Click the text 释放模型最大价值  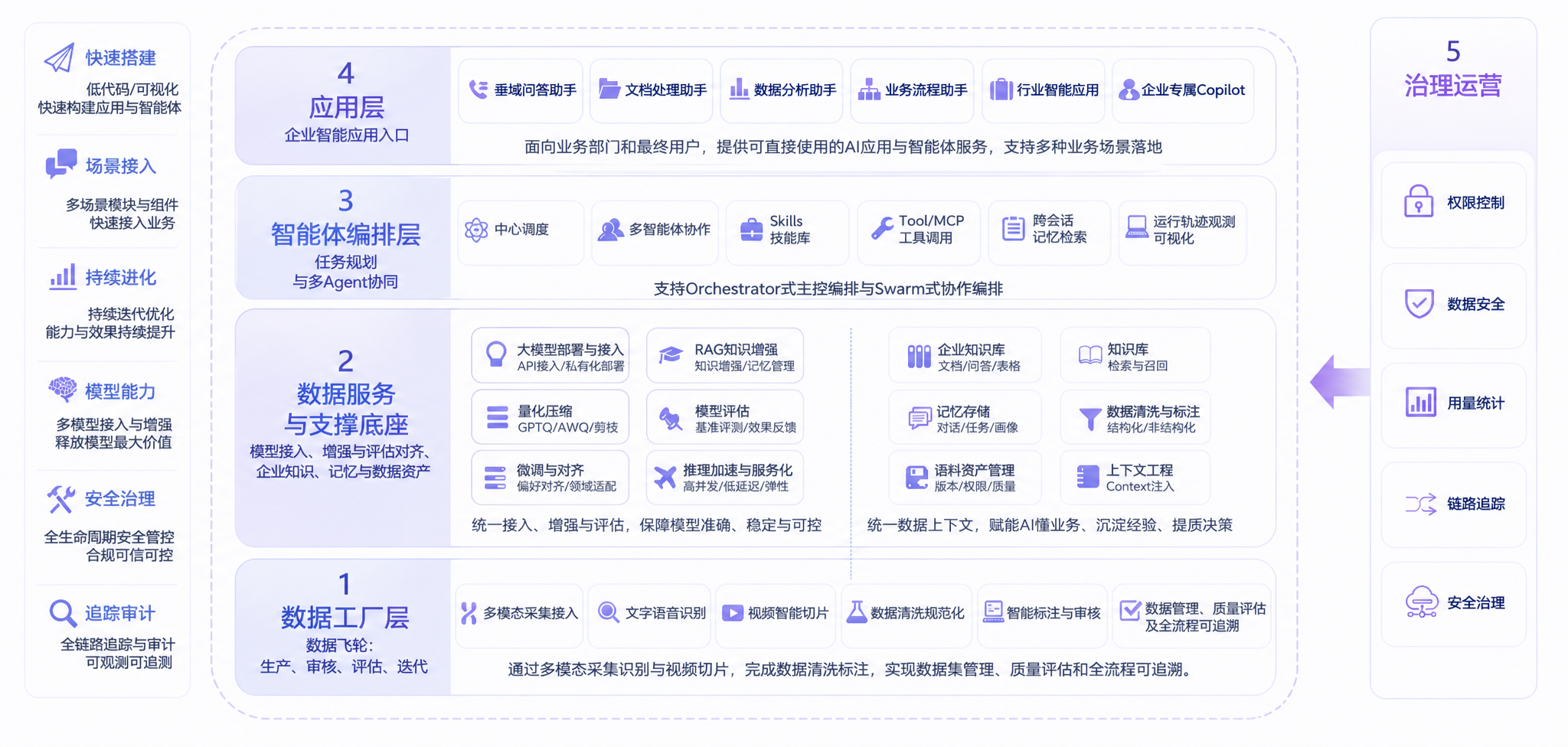pyautogui.click(x=113, y=442)
